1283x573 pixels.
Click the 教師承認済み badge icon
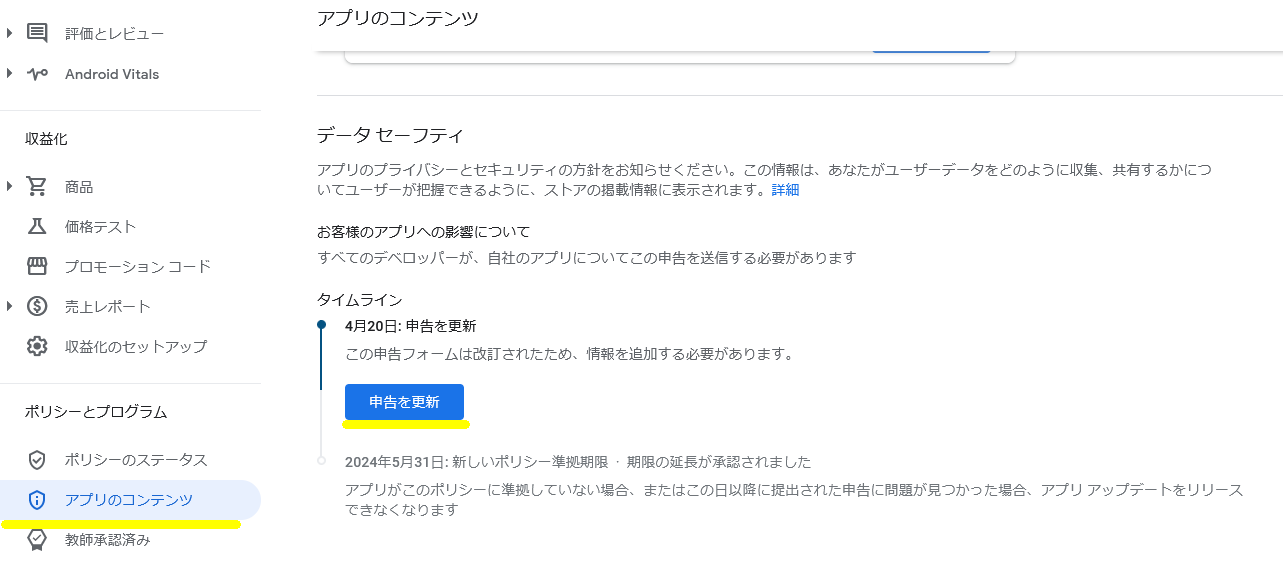coord(37,540)
